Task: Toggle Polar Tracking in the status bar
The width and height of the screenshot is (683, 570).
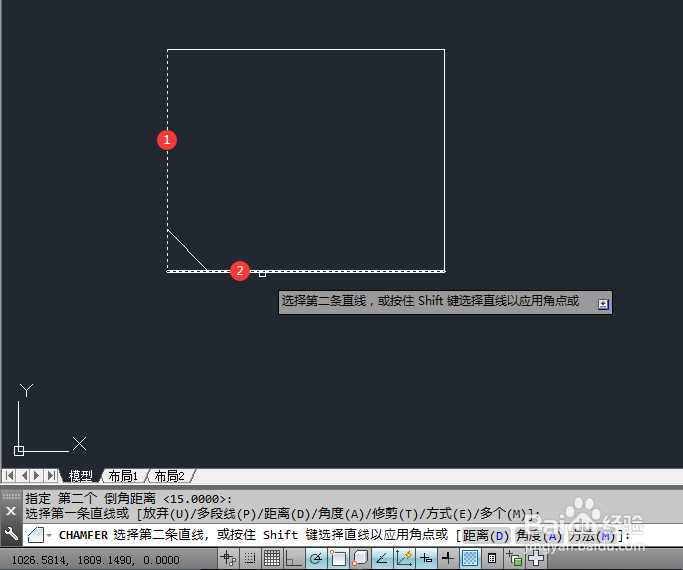Action: (x=316, y=559)
